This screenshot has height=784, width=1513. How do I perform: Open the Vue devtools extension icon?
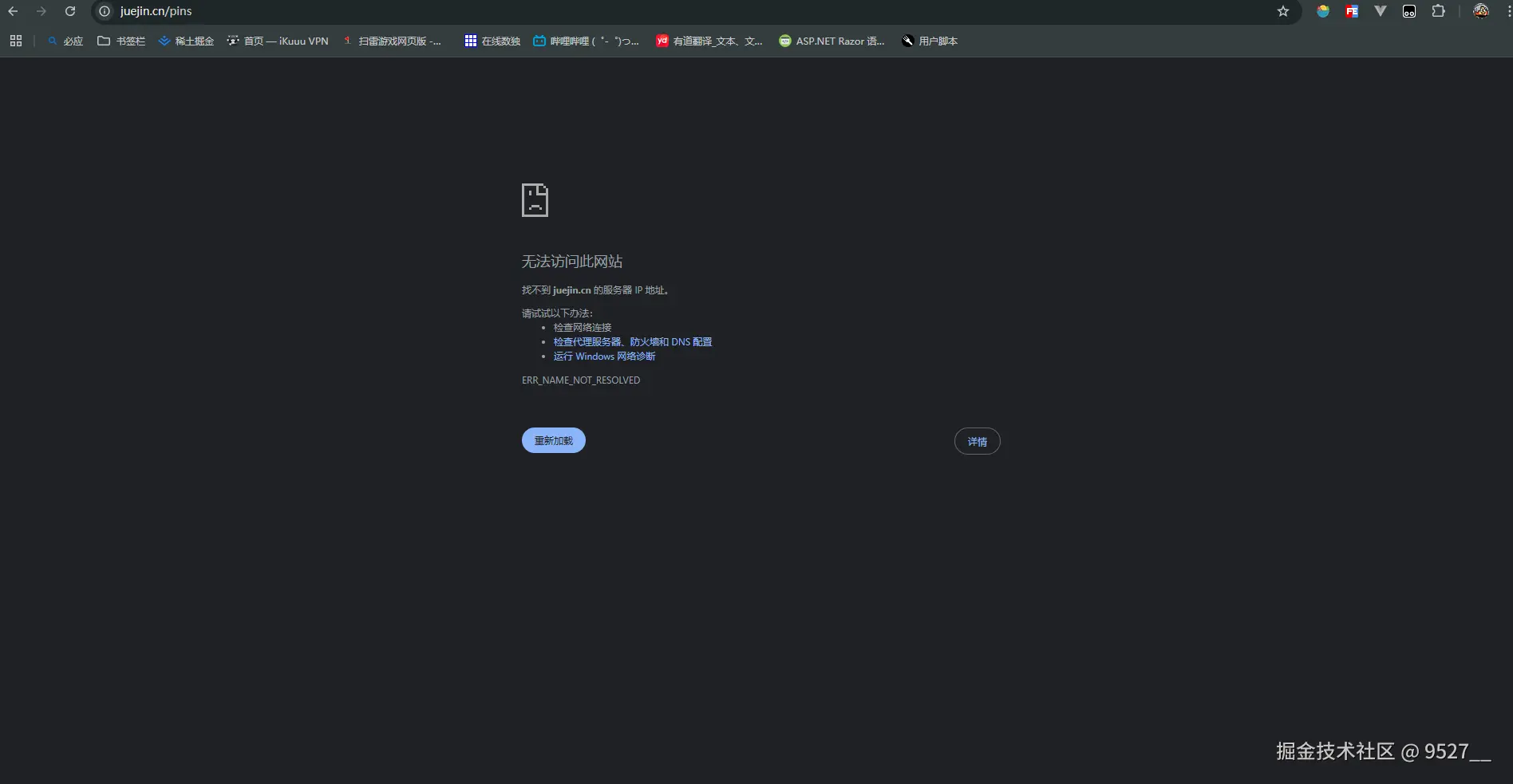(1381, 11)
